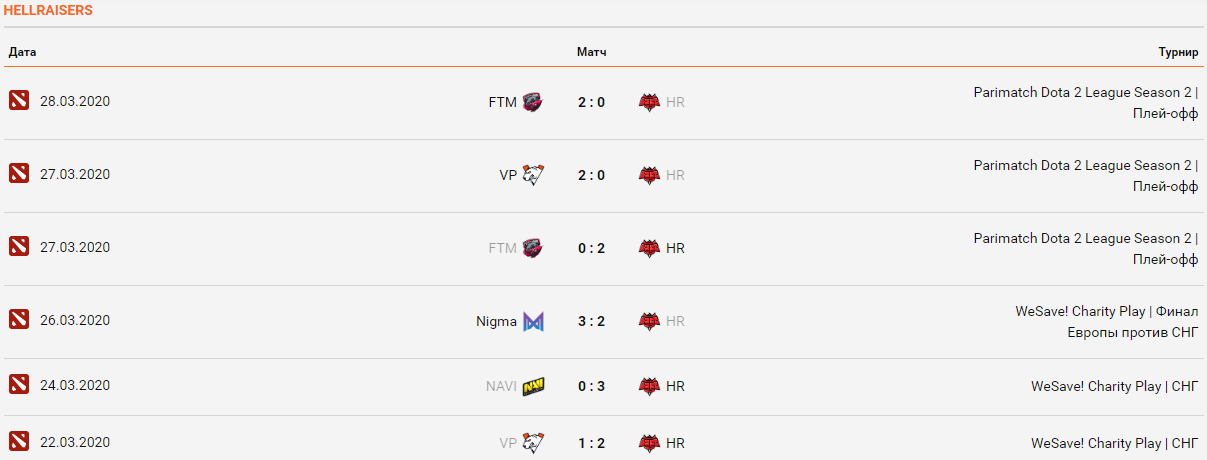
Task: Click the NAVI team logo
Action: [533, 385]
